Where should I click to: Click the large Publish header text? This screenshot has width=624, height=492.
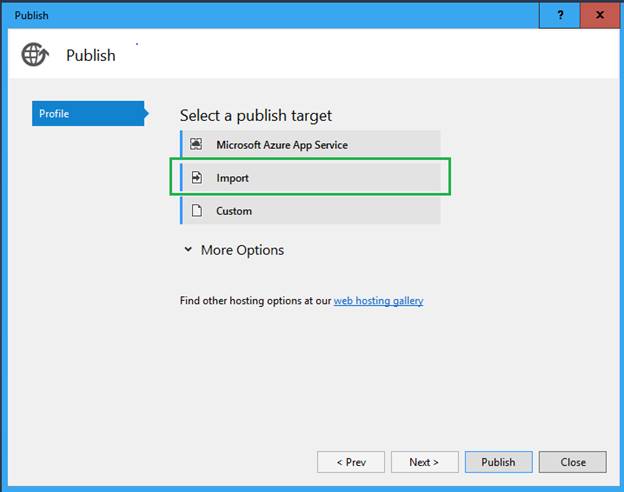(91, 56)
